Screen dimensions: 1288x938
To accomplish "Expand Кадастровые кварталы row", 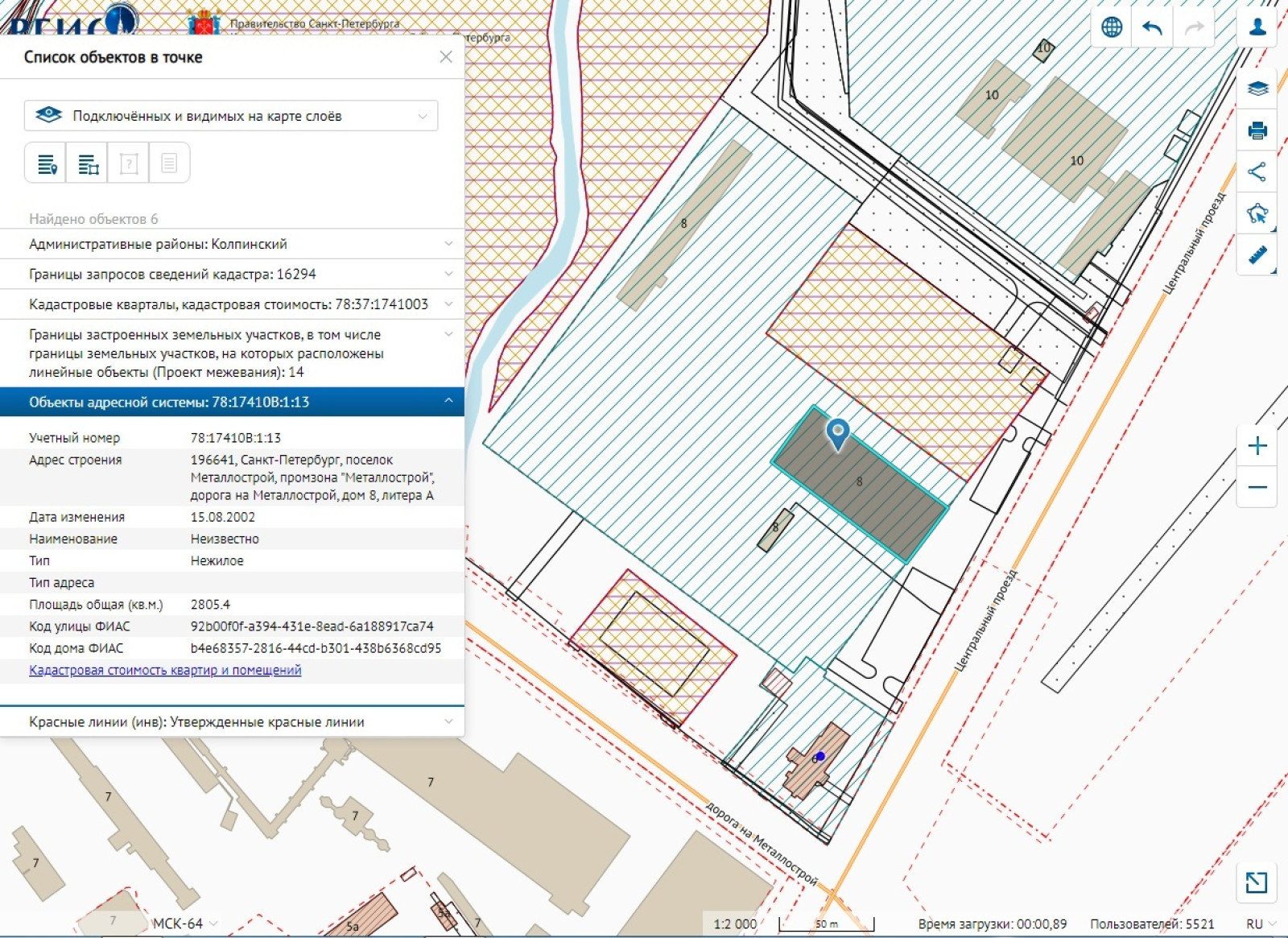I will coord(232,304).
